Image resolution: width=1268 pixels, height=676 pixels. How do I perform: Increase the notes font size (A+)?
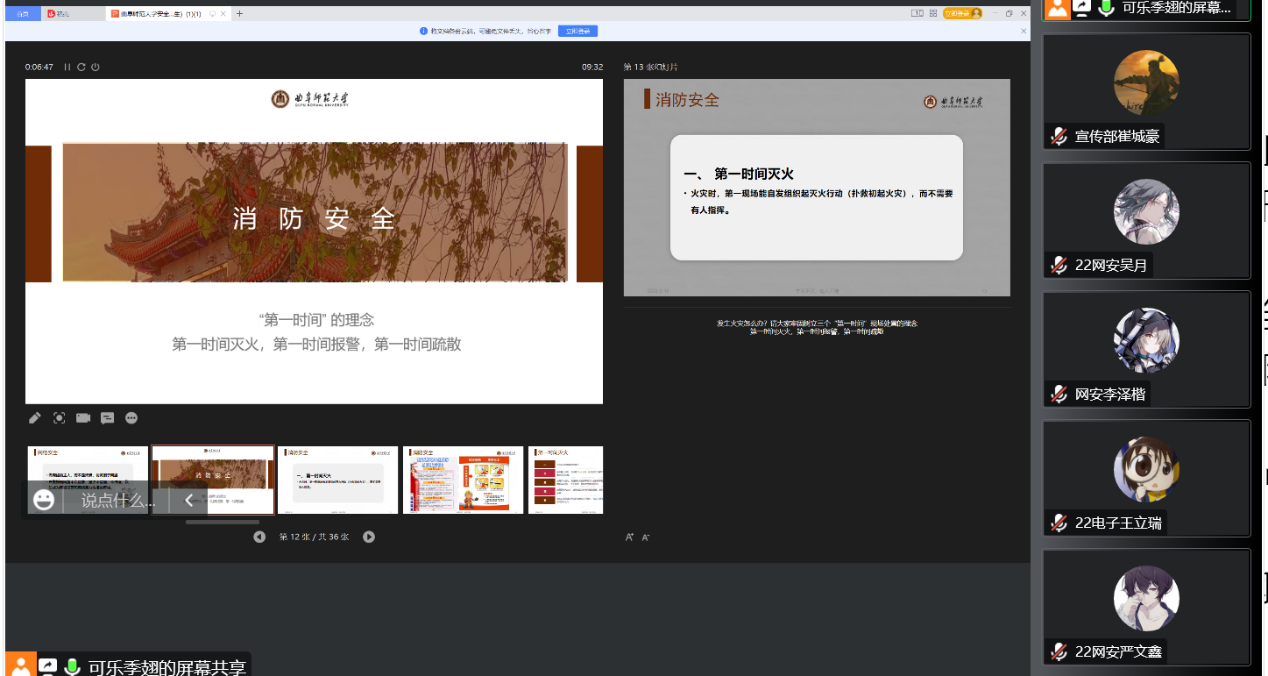tap(630, 537)
